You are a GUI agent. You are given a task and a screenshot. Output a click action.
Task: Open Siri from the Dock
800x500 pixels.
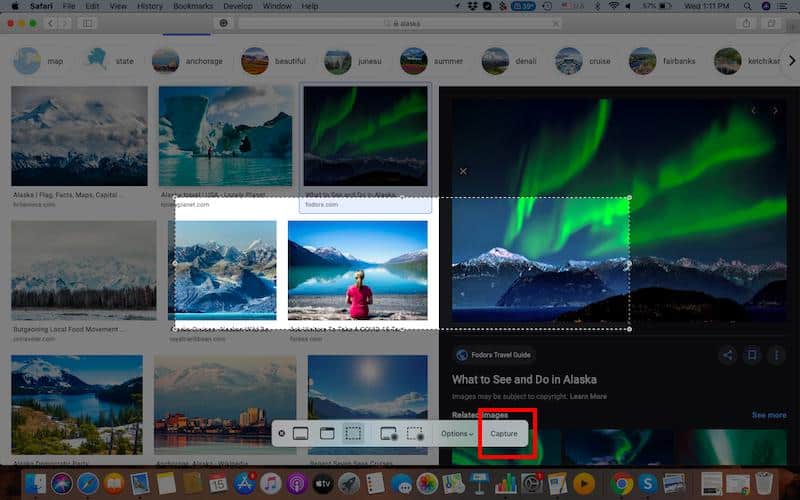[x=62, y=483]
